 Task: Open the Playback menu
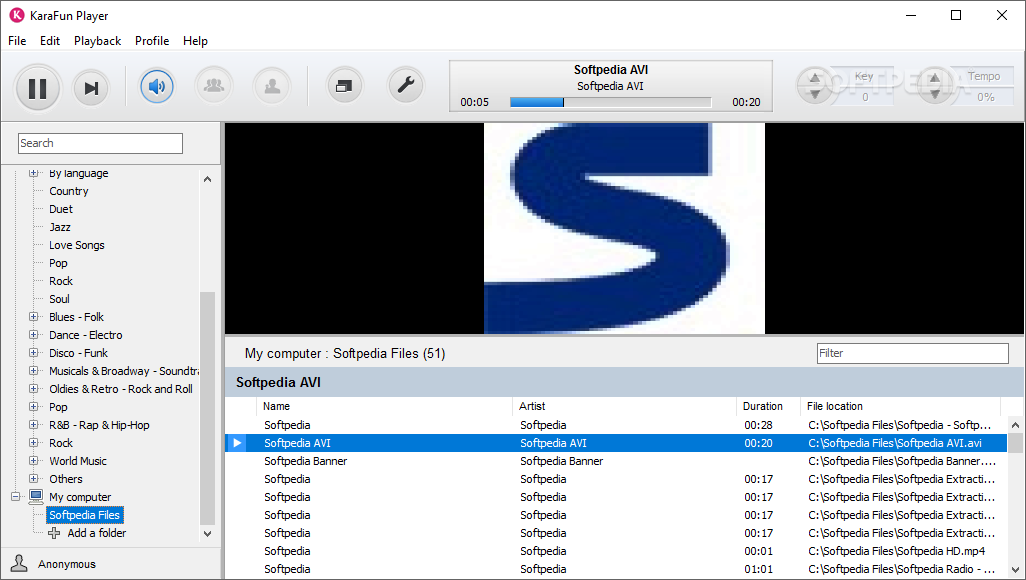click(x=97, y=41)
